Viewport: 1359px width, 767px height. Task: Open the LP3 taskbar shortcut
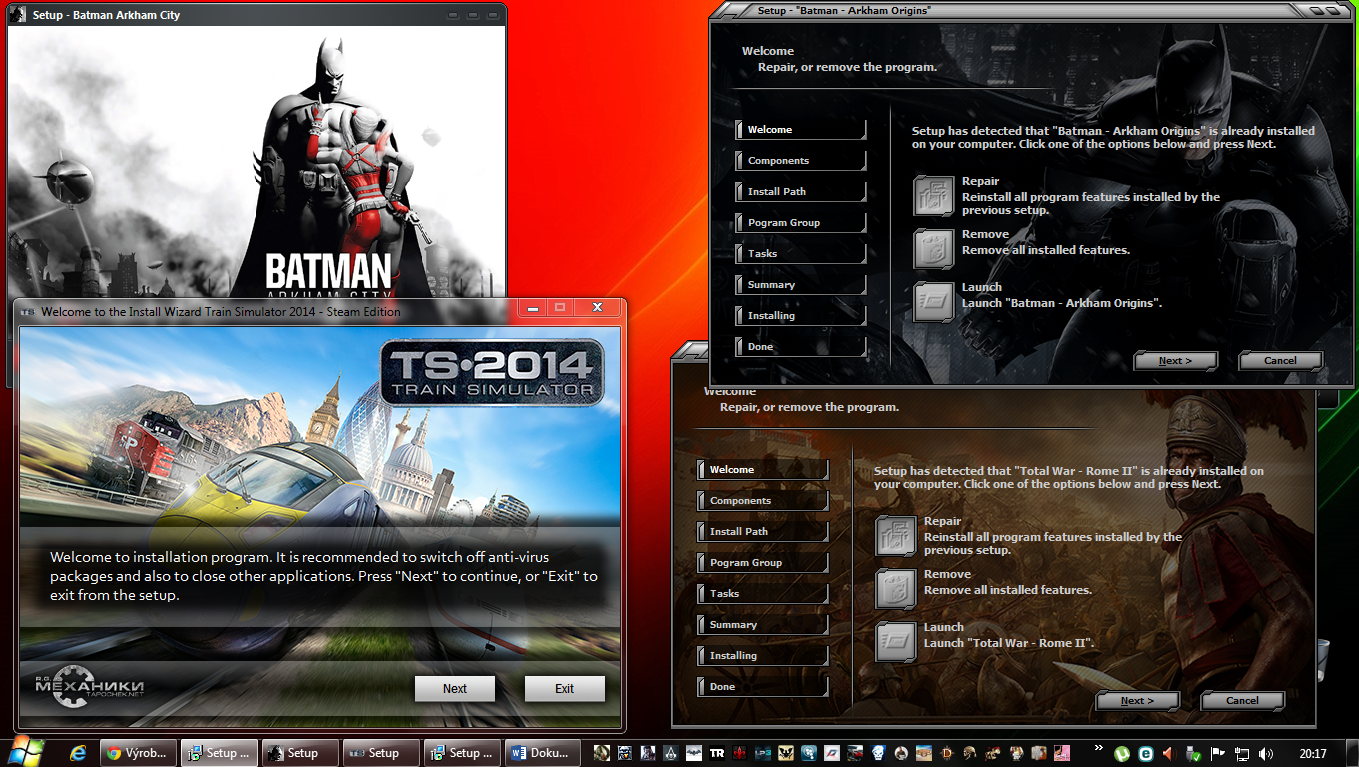coord(763,753)
